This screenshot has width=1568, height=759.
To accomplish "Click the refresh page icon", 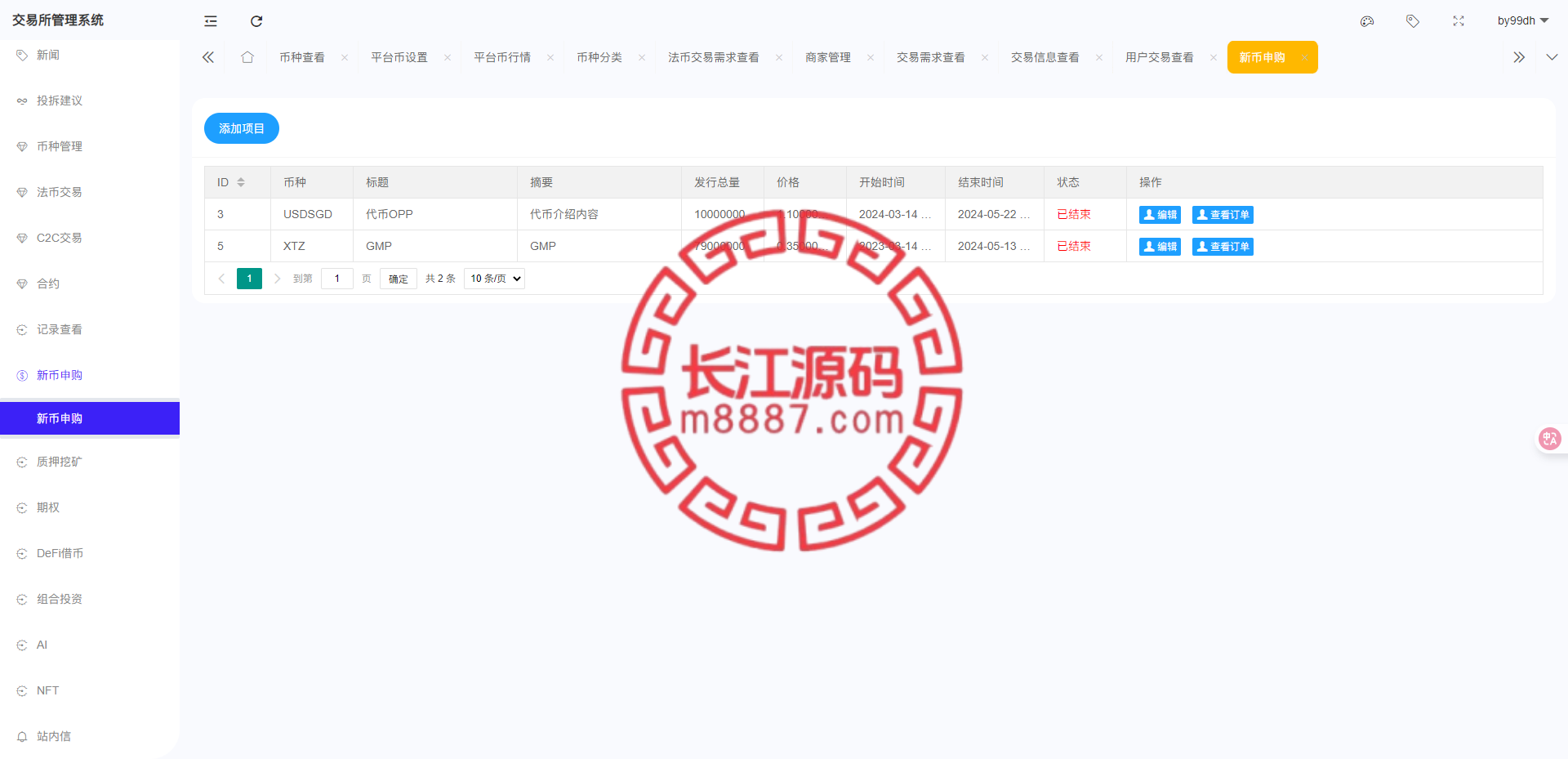I will (256, 21).
